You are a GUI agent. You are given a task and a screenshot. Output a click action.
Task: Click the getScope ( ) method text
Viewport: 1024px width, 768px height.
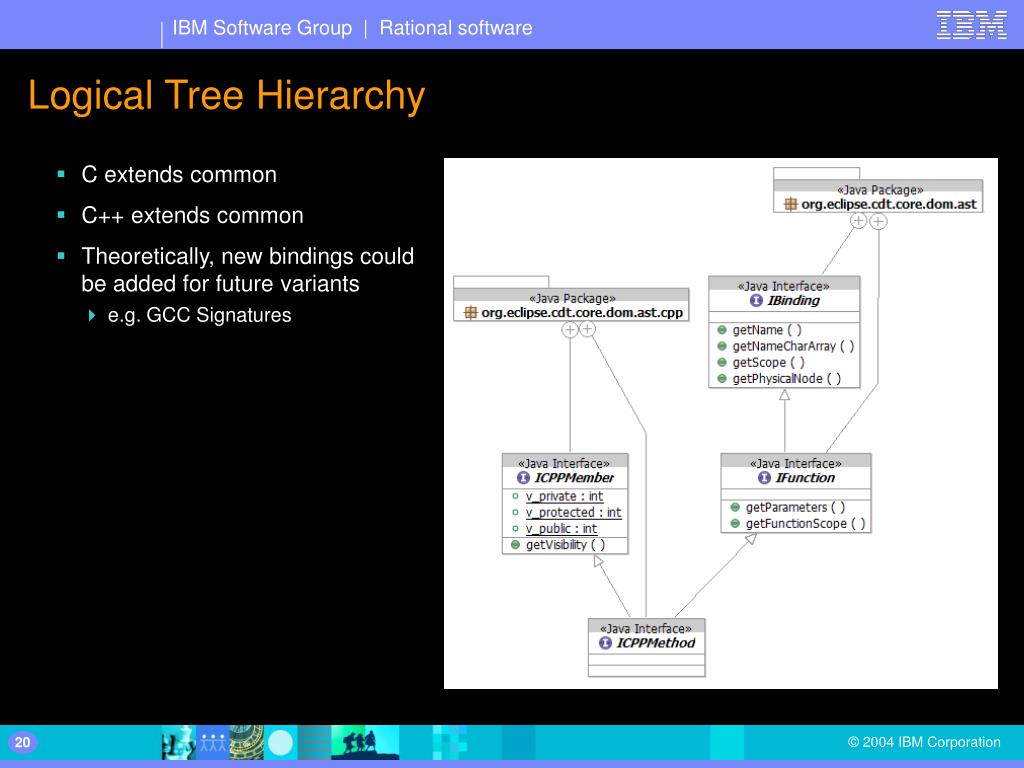coord(768,362)
